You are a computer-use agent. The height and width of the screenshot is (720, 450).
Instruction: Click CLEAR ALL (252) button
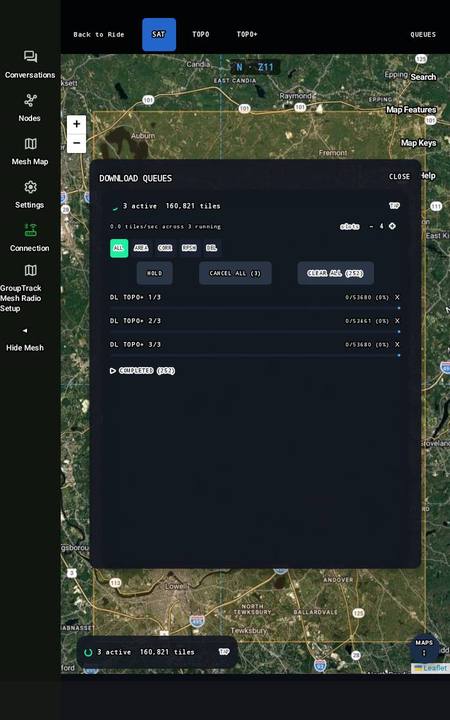tap(335, 273)
